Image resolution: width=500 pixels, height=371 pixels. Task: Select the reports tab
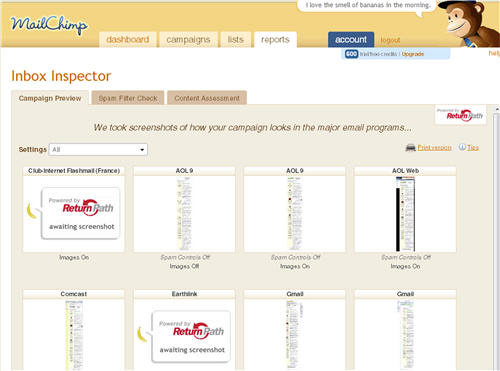tap(275, 39)
